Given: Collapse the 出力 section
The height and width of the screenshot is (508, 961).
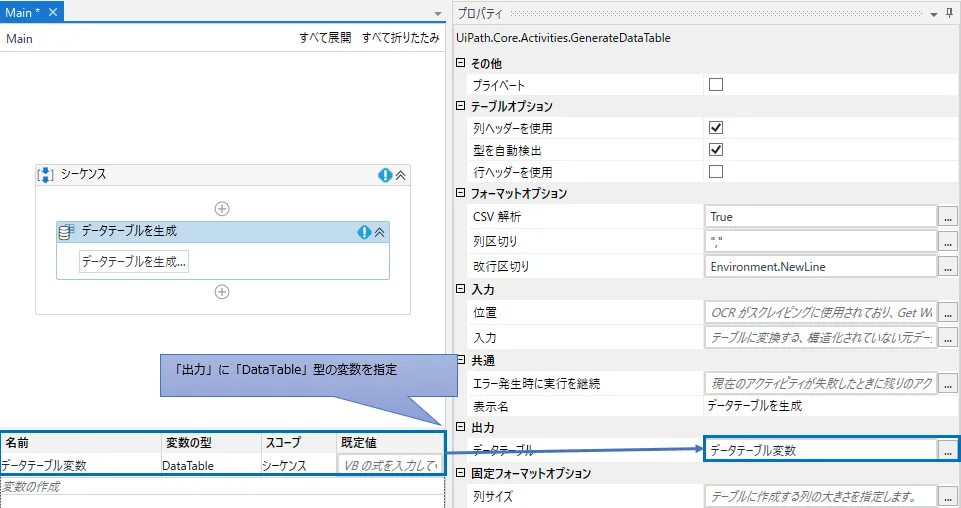Looking at the screenshot, I should point(461,426).
